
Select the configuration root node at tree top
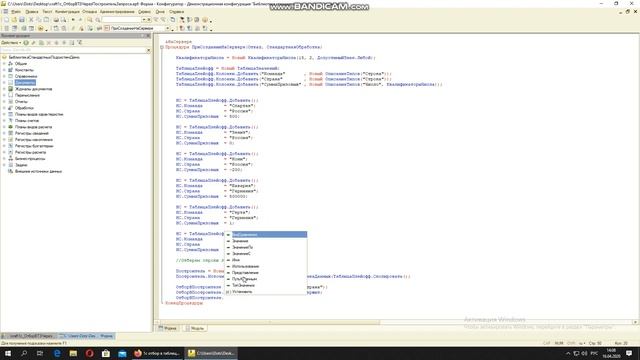[x=44, y=58]
